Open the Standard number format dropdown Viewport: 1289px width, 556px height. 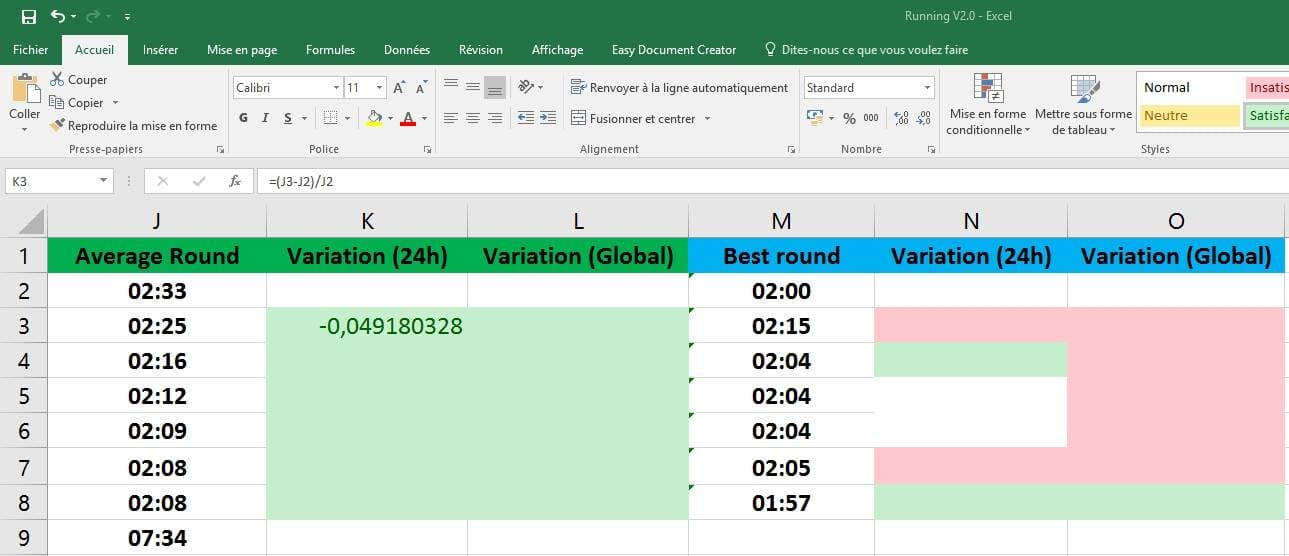927,88
